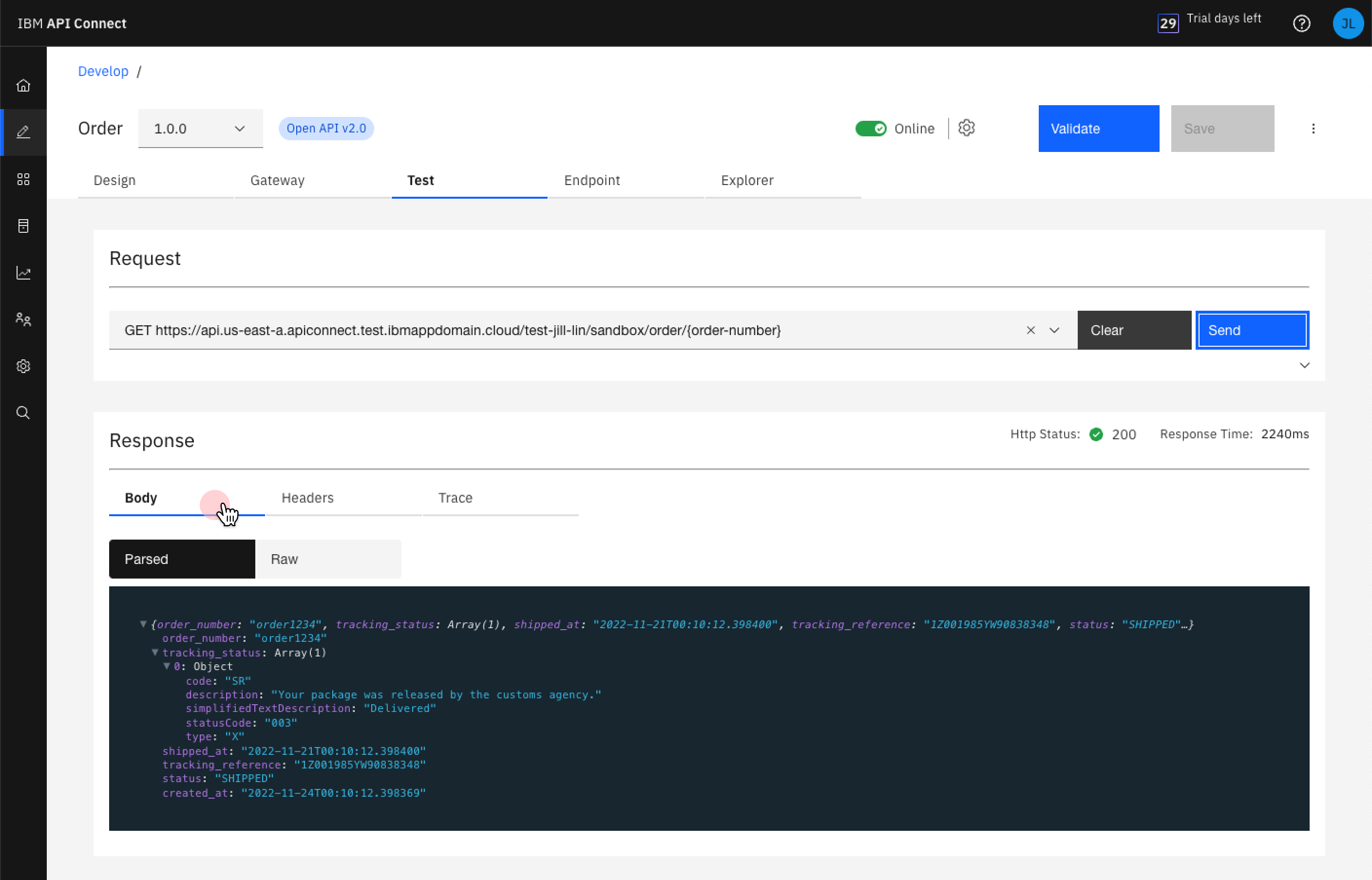Open the Manage grid icon in sidebar
Image resolution: width=1372 pixels, height=880 pixels.
23,179
